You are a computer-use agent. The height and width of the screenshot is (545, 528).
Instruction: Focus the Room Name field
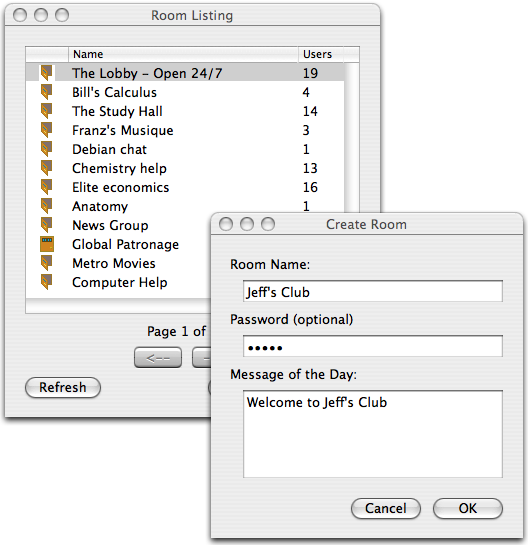373,291
